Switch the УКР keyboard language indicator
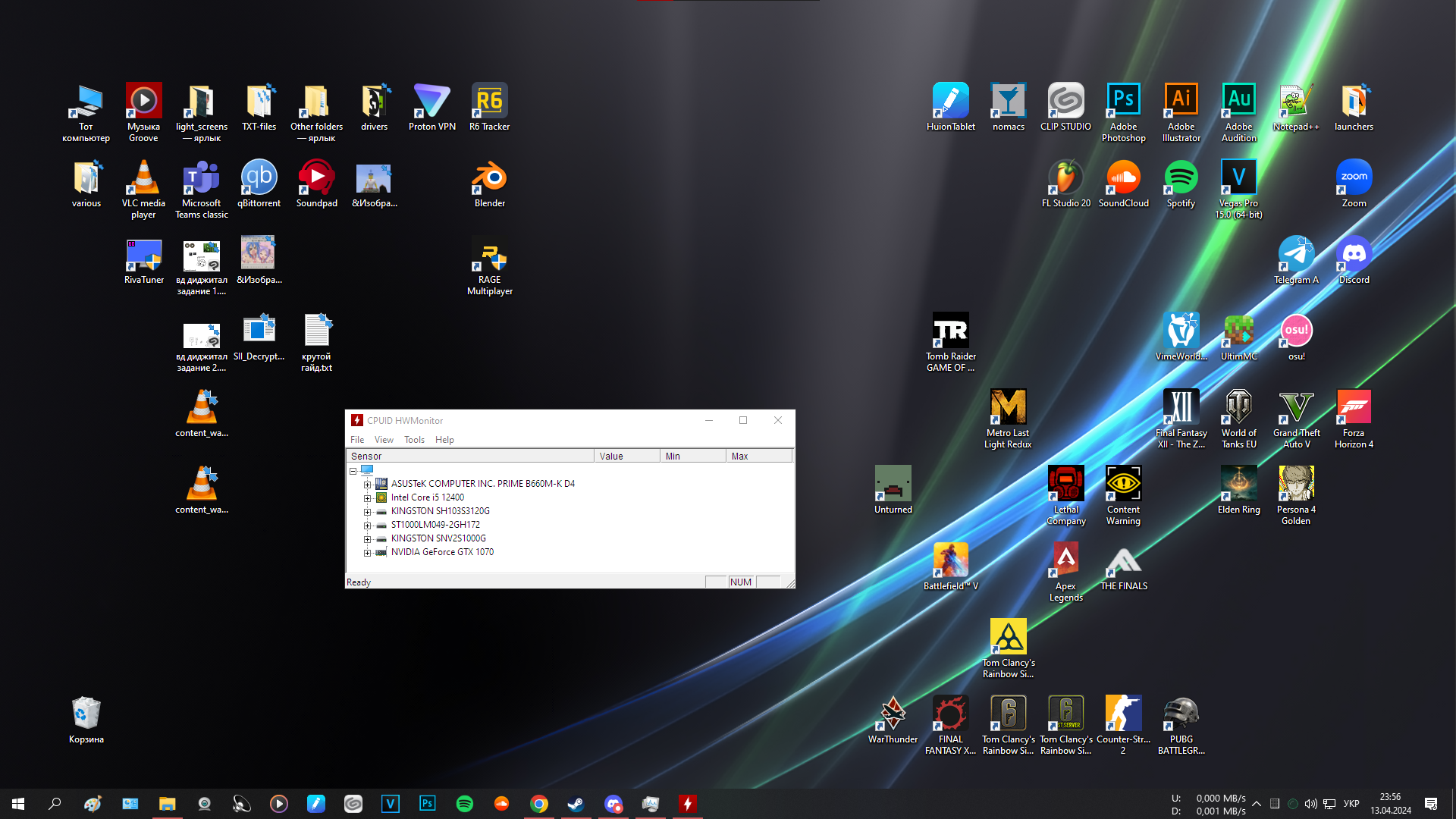The image size is (1456, 819). [x=1351, y=804]
